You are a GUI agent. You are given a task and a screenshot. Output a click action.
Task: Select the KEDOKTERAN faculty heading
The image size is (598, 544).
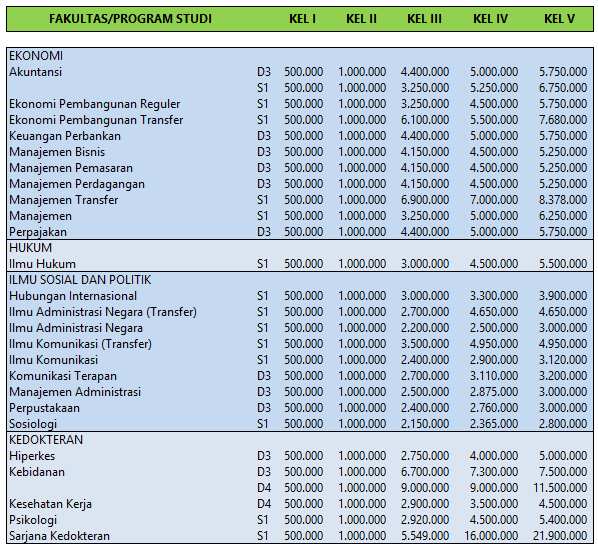pyautogui.click(x=46, y=440)
